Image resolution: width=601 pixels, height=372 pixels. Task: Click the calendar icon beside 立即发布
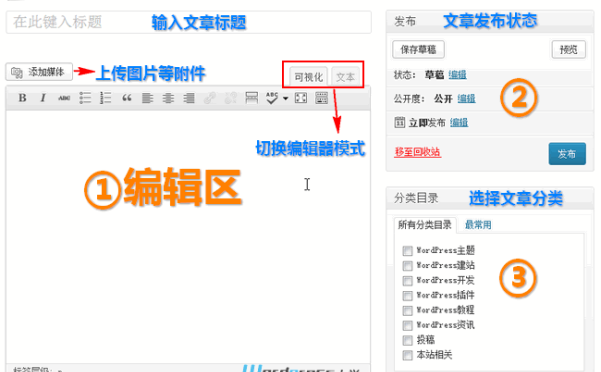[399, 122]
